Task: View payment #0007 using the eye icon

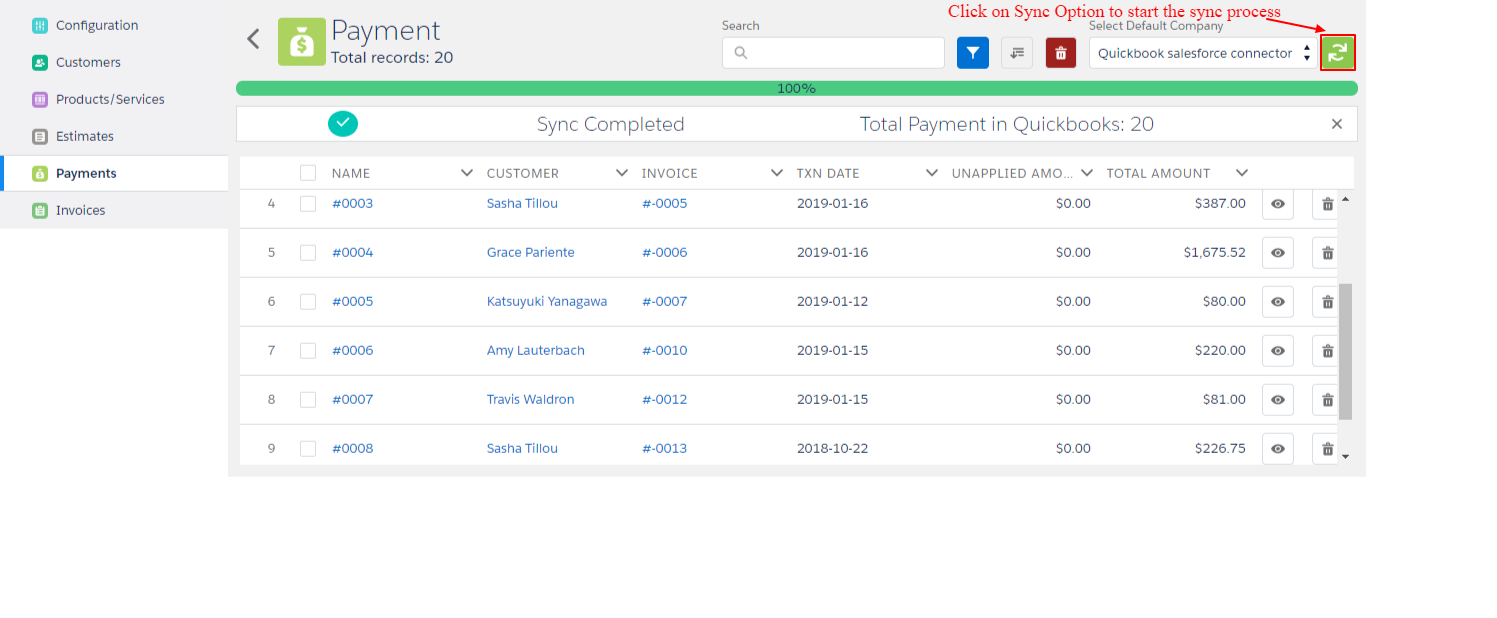Action: tap(1278, 400)
